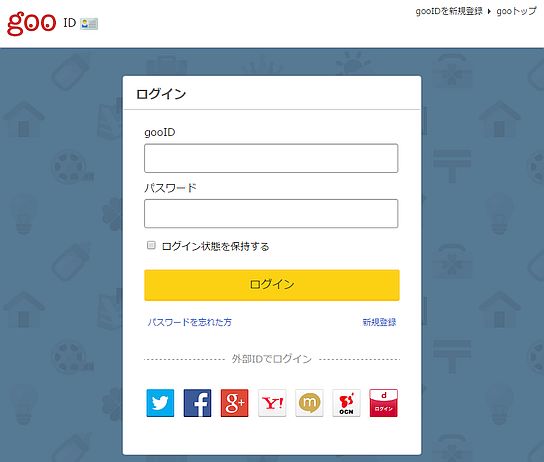
Task: Click the ID text next to goo logo
Action: [x=69, y=23]
